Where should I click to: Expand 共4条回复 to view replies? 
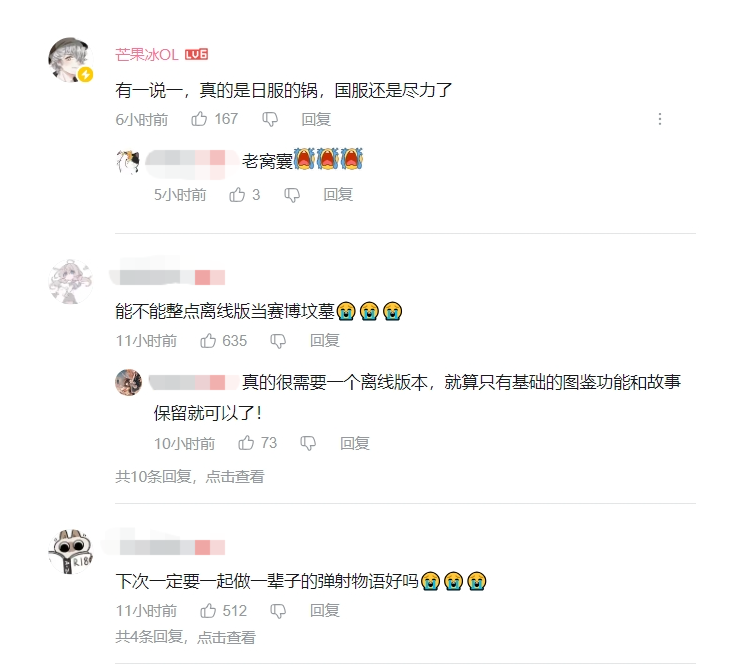click(186, 637)
